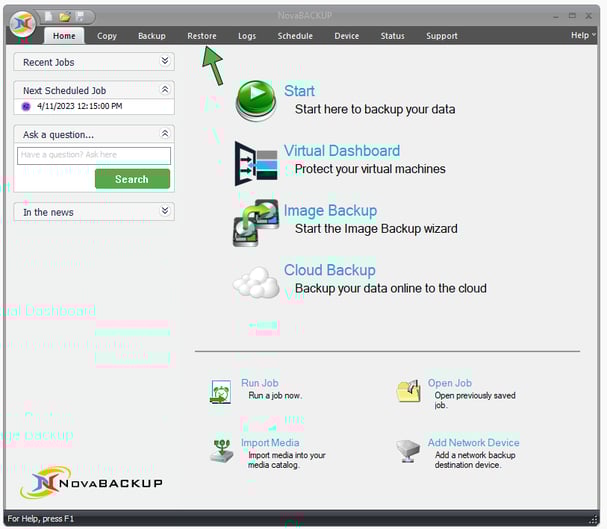Click the Image Backup drives icon
Screen dimensions: 607x529
[x=256, y=223]
